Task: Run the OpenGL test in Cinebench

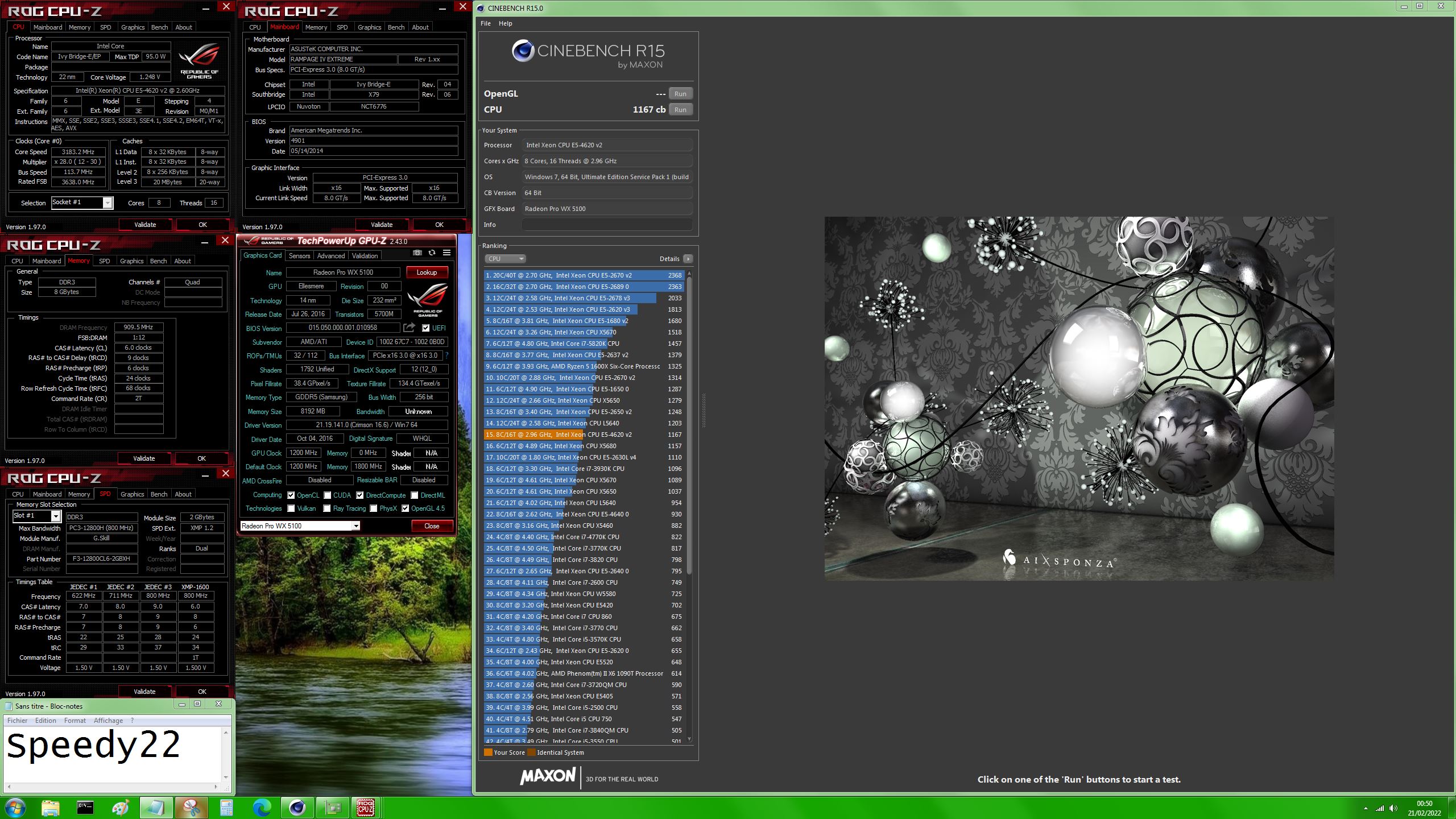Action: (x=681, y=94)
